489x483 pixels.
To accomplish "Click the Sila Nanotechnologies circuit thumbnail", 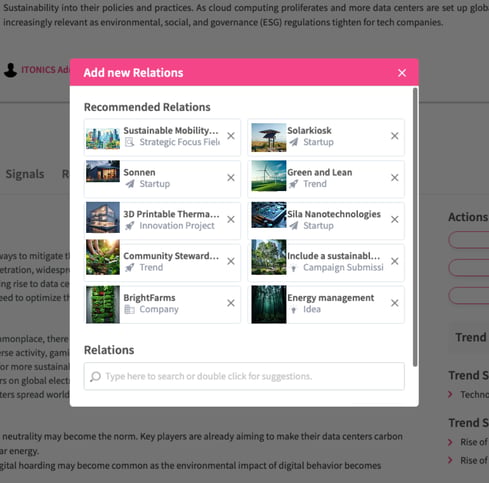I will coord(268,215).
